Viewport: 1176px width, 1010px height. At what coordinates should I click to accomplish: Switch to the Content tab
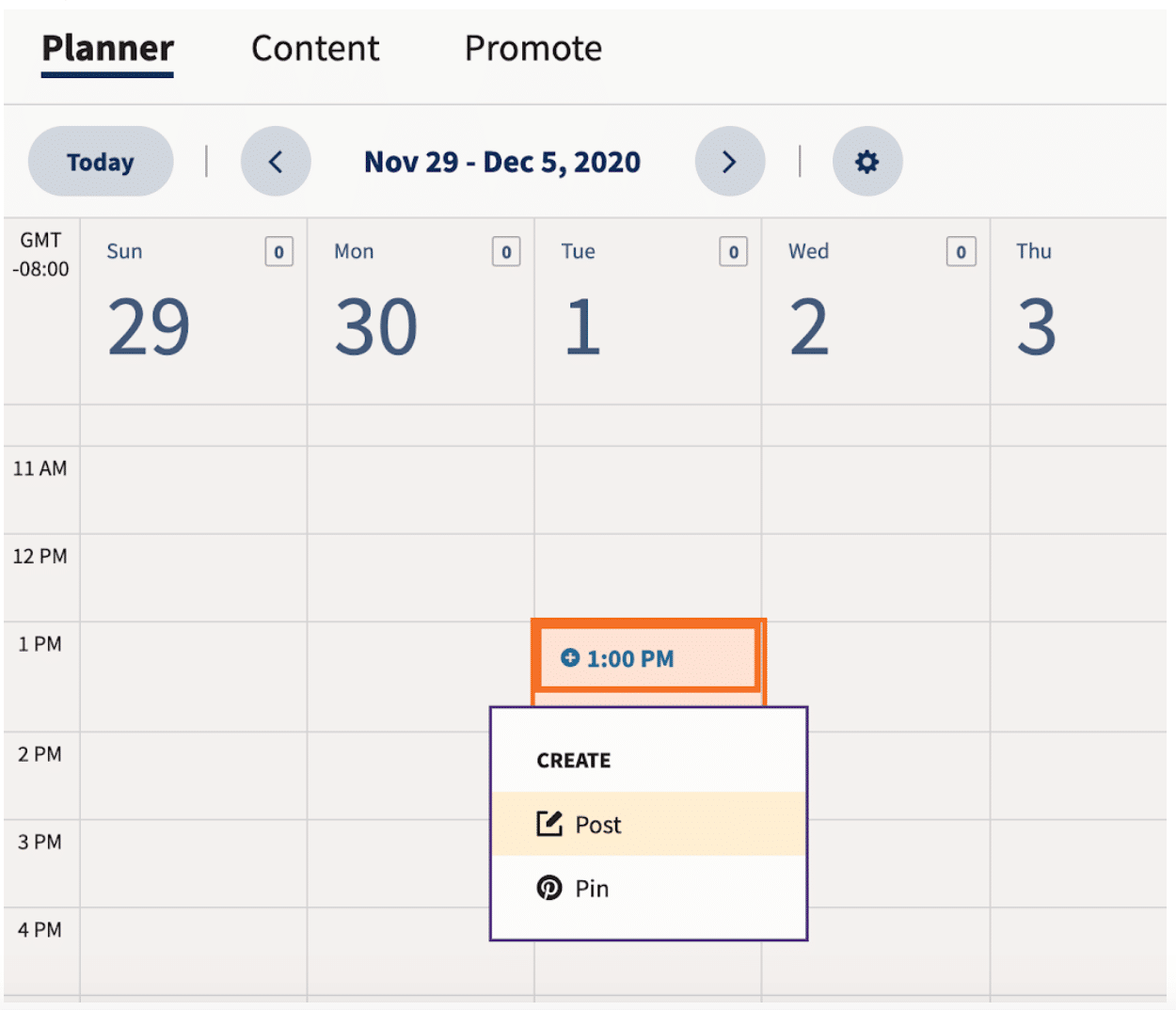coord(315,49)
